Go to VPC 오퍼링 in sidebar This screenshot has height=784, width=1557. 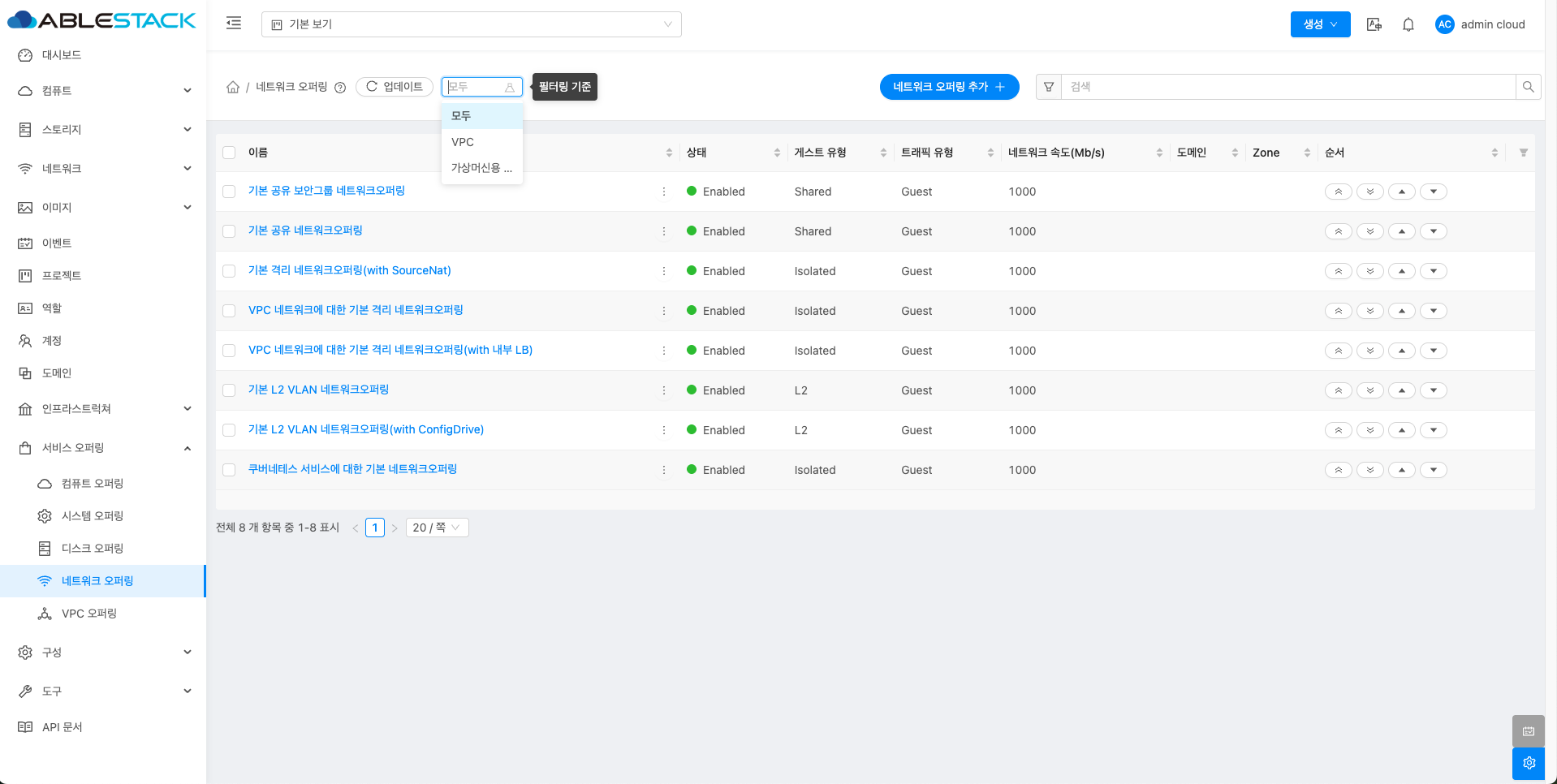point(89,614)
